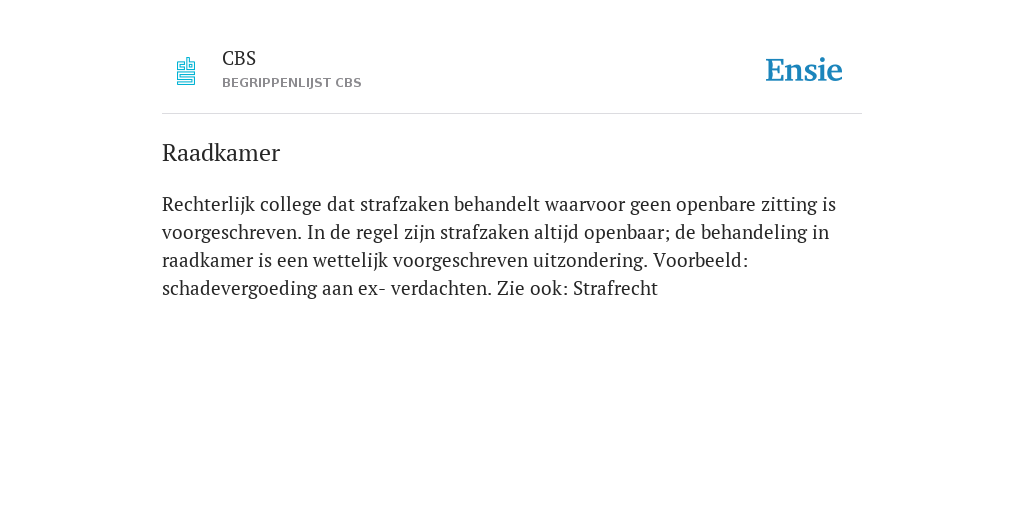The height and width of the screenshot is (512, 1024).
Task: Click the word 'Voorbeeld:' in the definition
Action: 700,261
